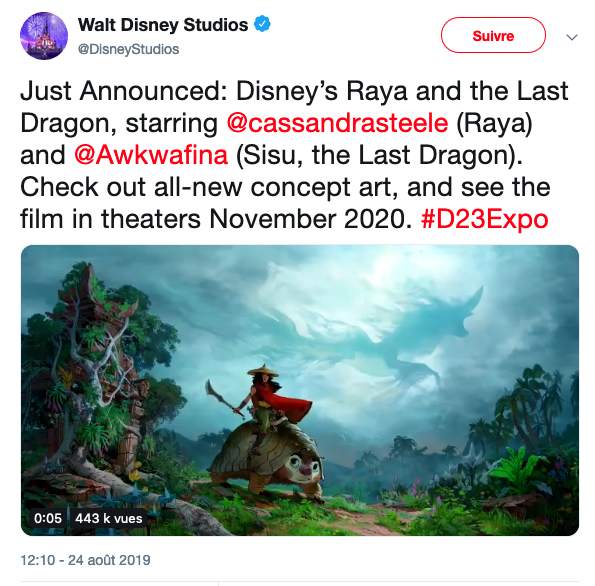This screenshot has width=595, height=586.
Task: Open the 12:10 - 24 août 2019 timestamp
Action: point(85,560)
